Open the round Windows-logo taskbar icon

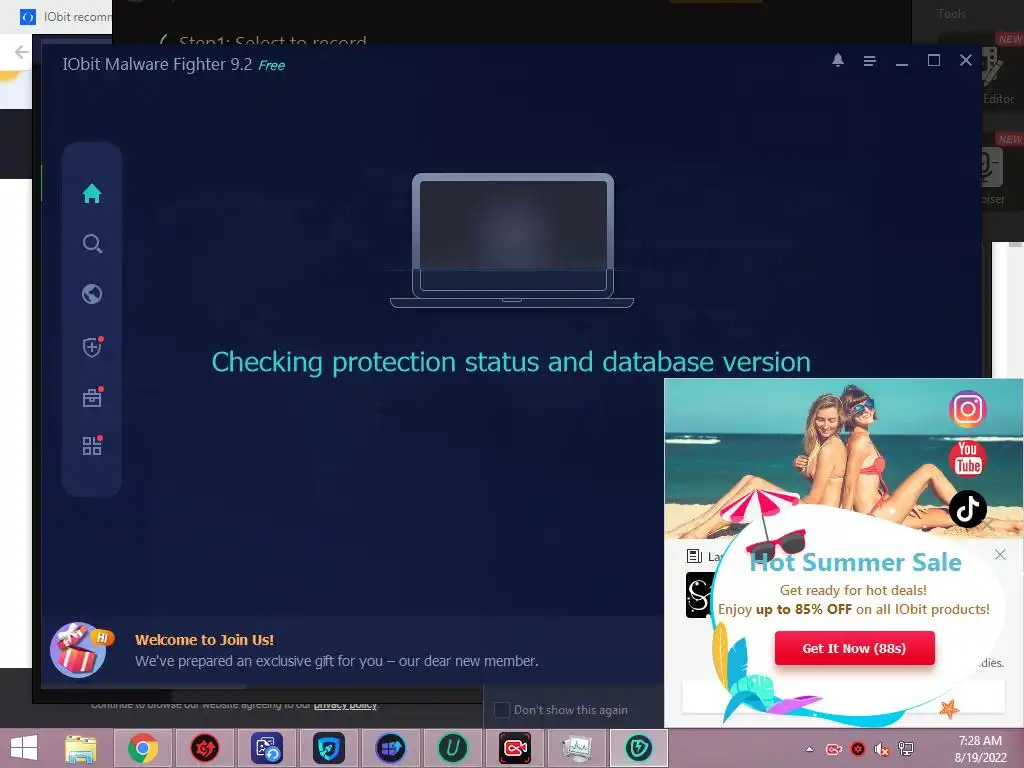(x=391, y=748)
